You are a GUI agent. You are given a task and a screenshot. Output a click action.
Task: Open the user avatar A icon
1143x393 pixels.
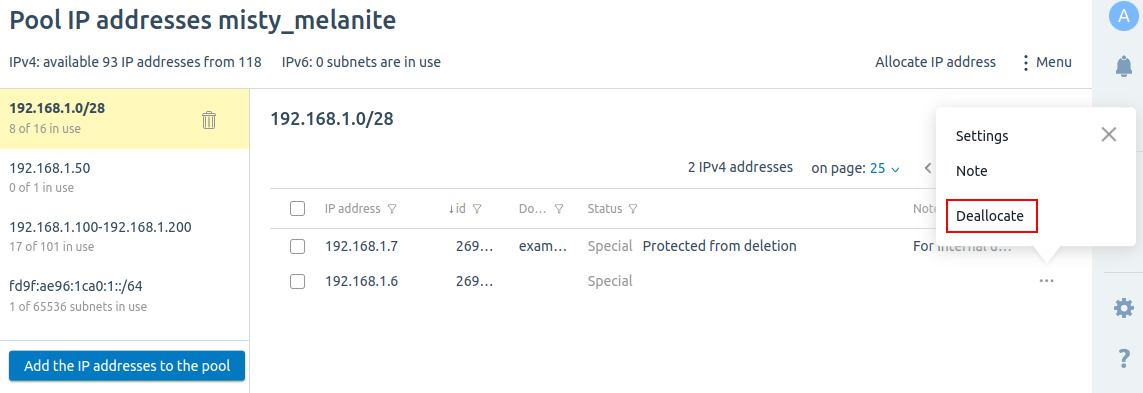[1123, 16]
